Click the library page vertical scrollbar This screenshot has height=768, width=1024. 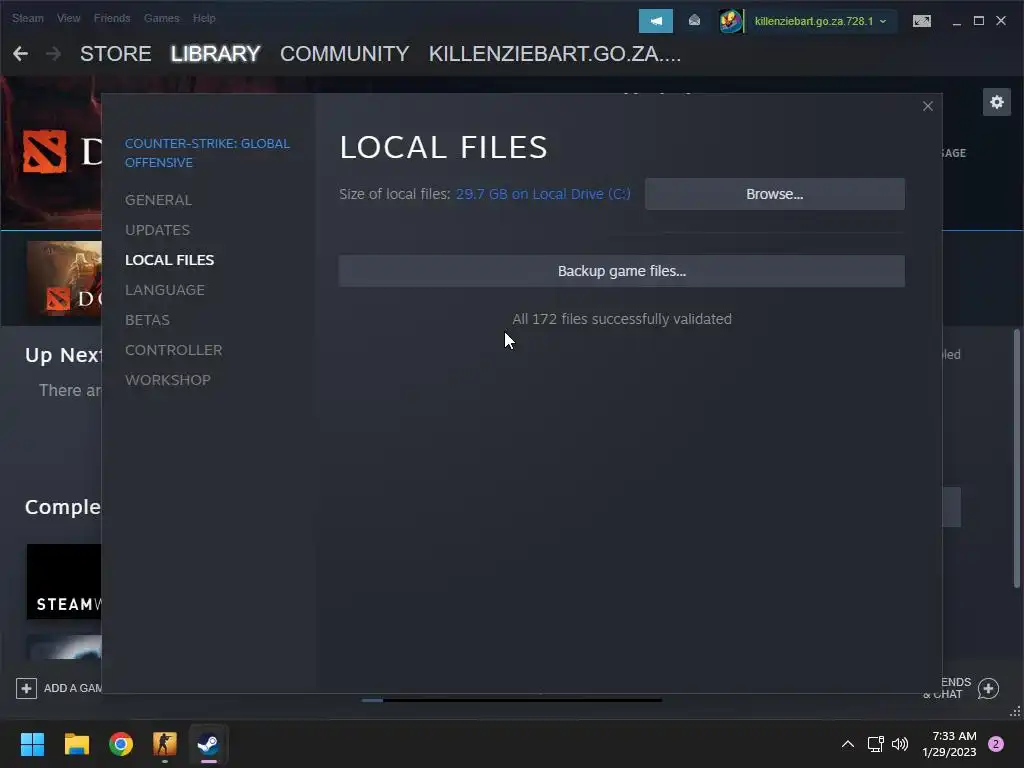[x=1016, y=458]
